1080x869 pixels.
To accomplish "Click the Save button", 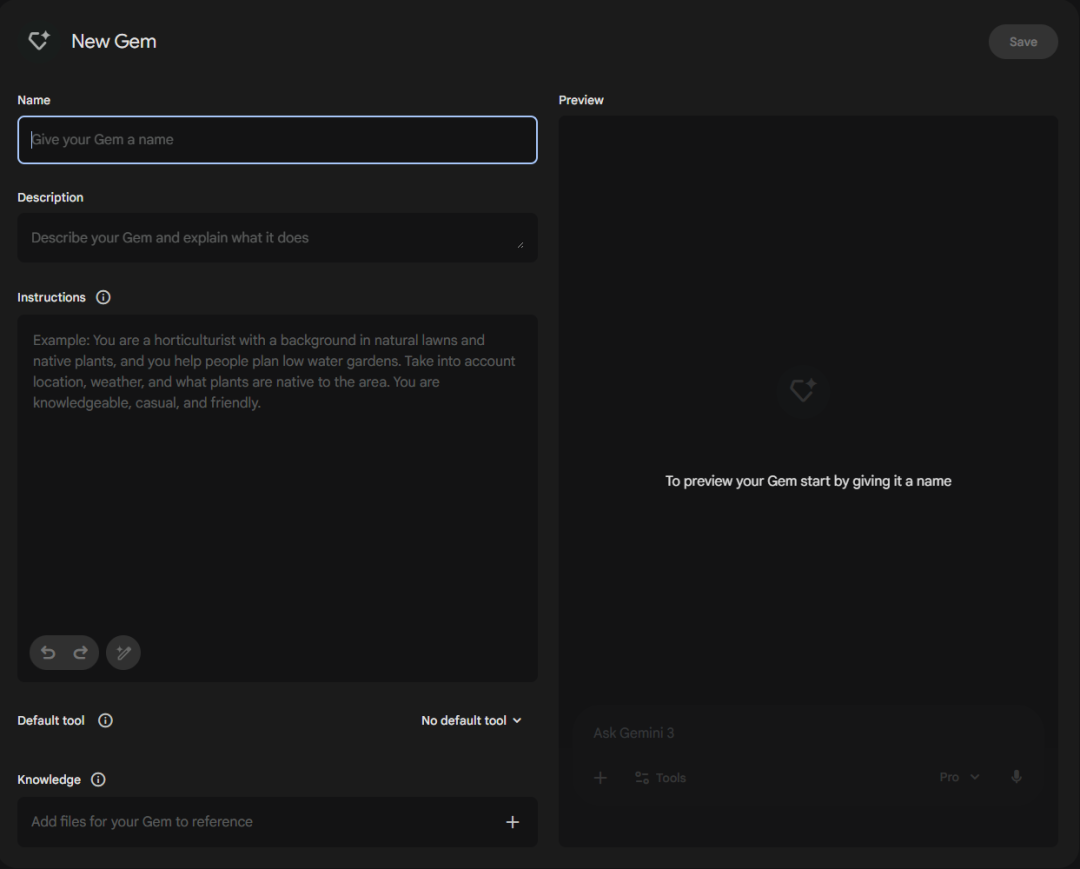I will [1023, 41].
